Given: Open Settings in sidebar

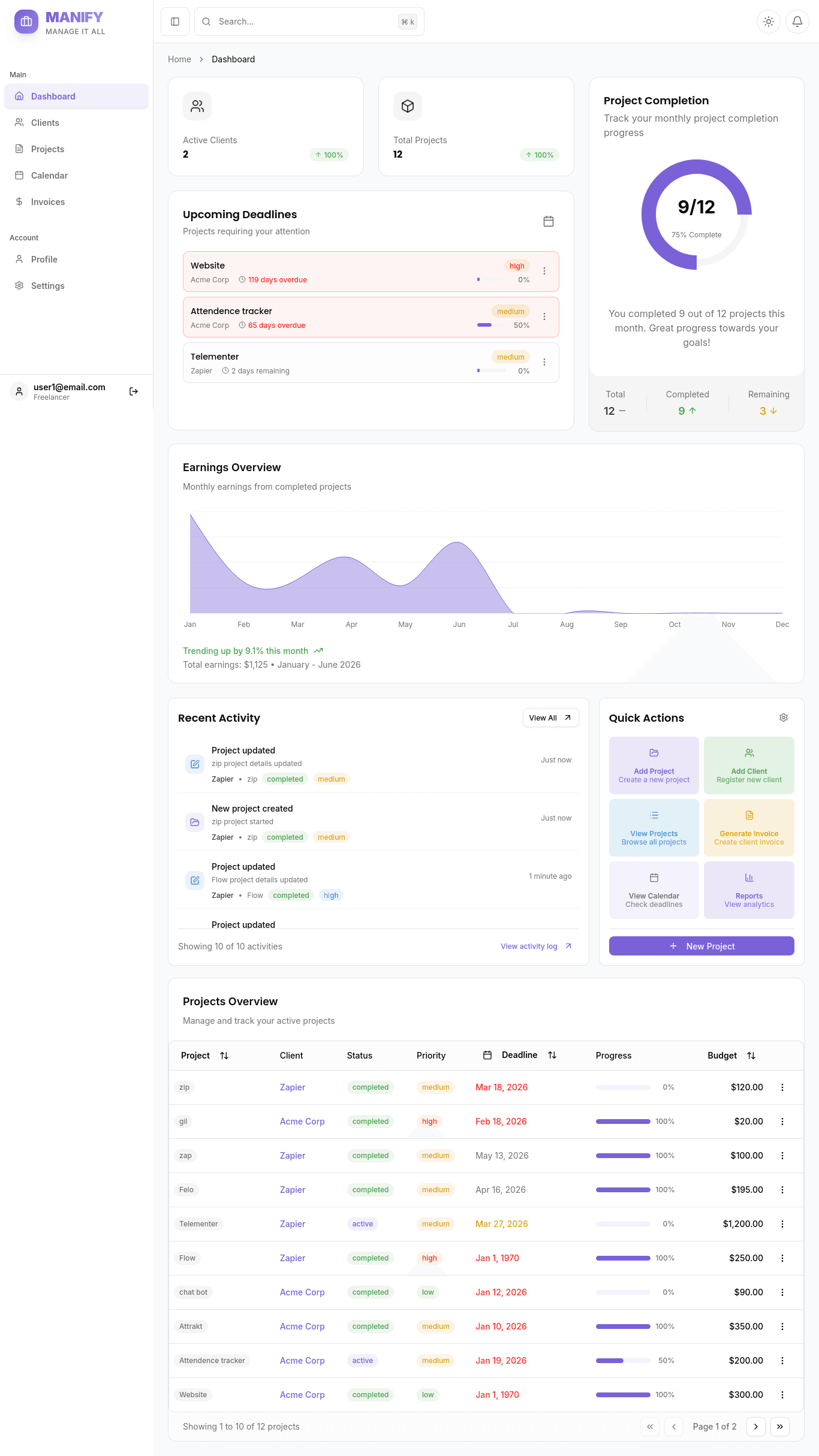Looking at the screenshot, I should click(76, 286).
